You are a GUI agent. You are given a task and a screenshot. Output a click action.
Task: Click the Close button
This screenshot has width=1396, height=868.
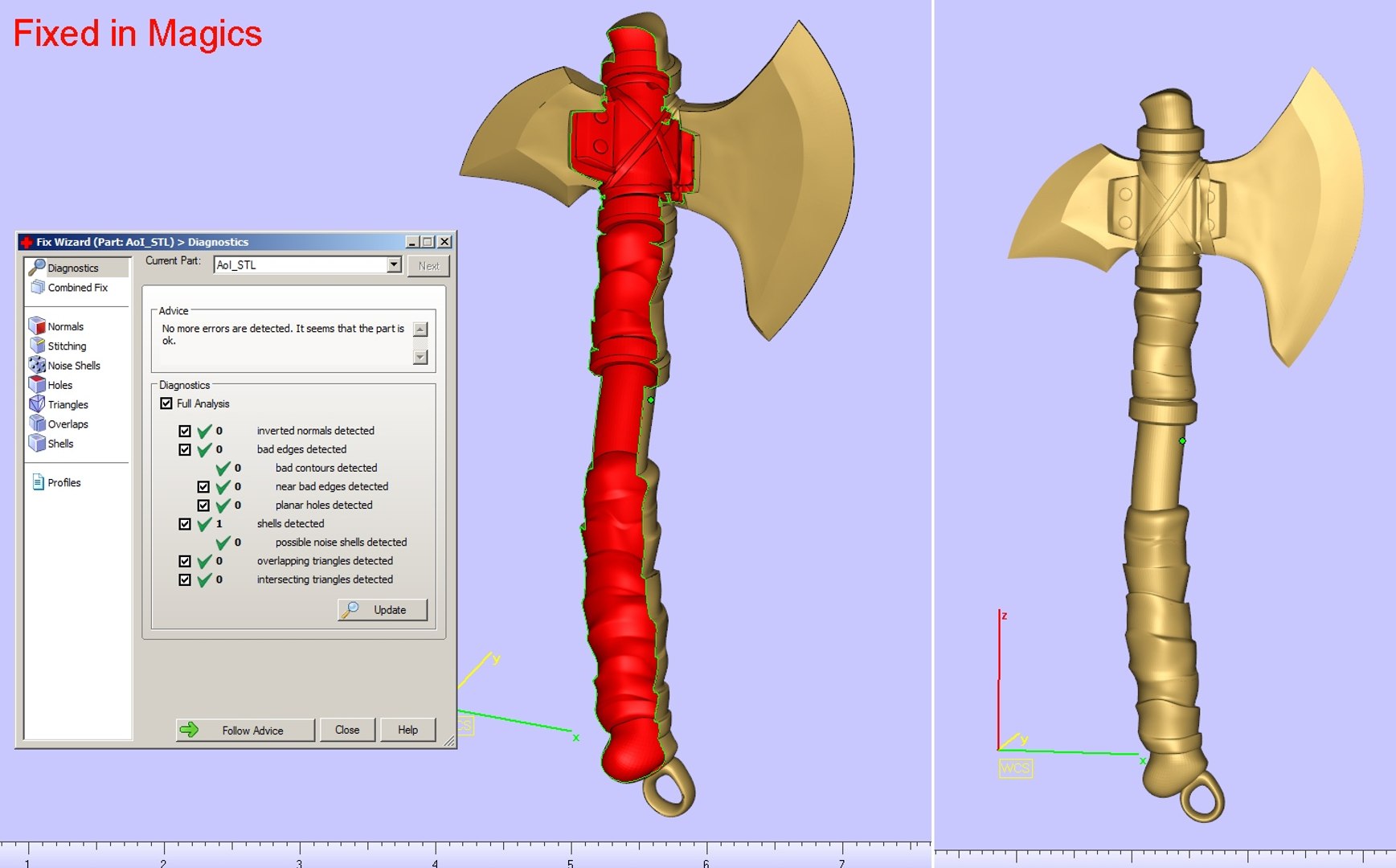point(347,730)
